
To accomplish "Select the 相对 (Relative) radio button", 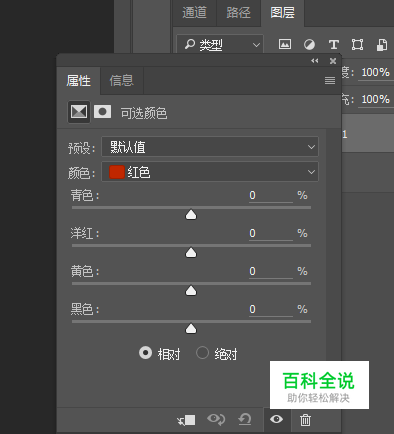I will tap(145, 353).
